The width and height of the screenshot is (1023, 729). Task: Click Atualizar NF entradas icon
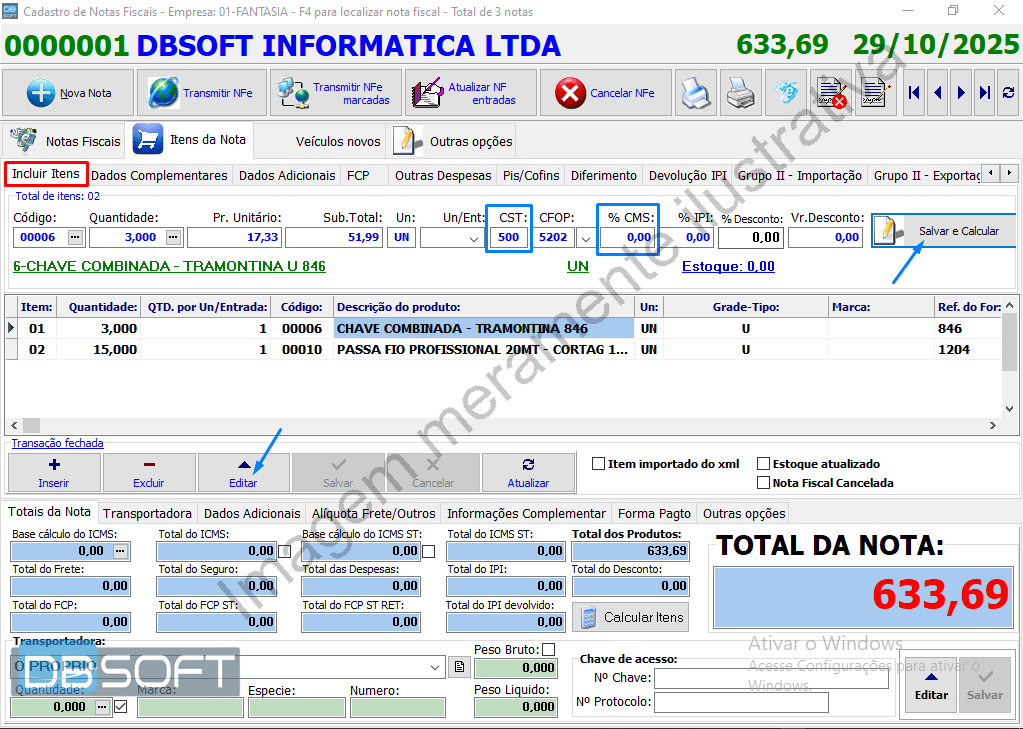[428, 92]
